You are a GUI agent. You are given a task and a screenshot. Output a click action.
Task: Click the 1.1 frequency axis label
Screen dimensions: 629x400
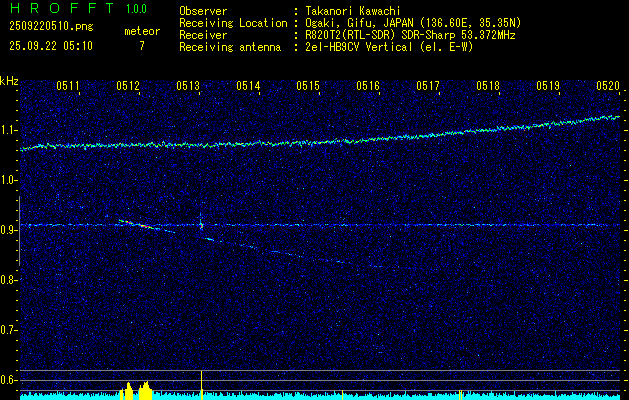9,130
